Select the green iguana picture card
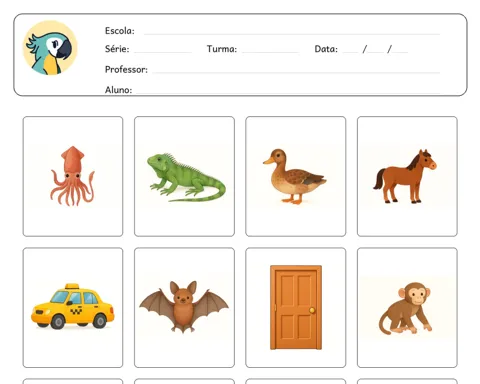Image resolution: width=480 pixels, height=384 pixels. (x=184, y=176)
